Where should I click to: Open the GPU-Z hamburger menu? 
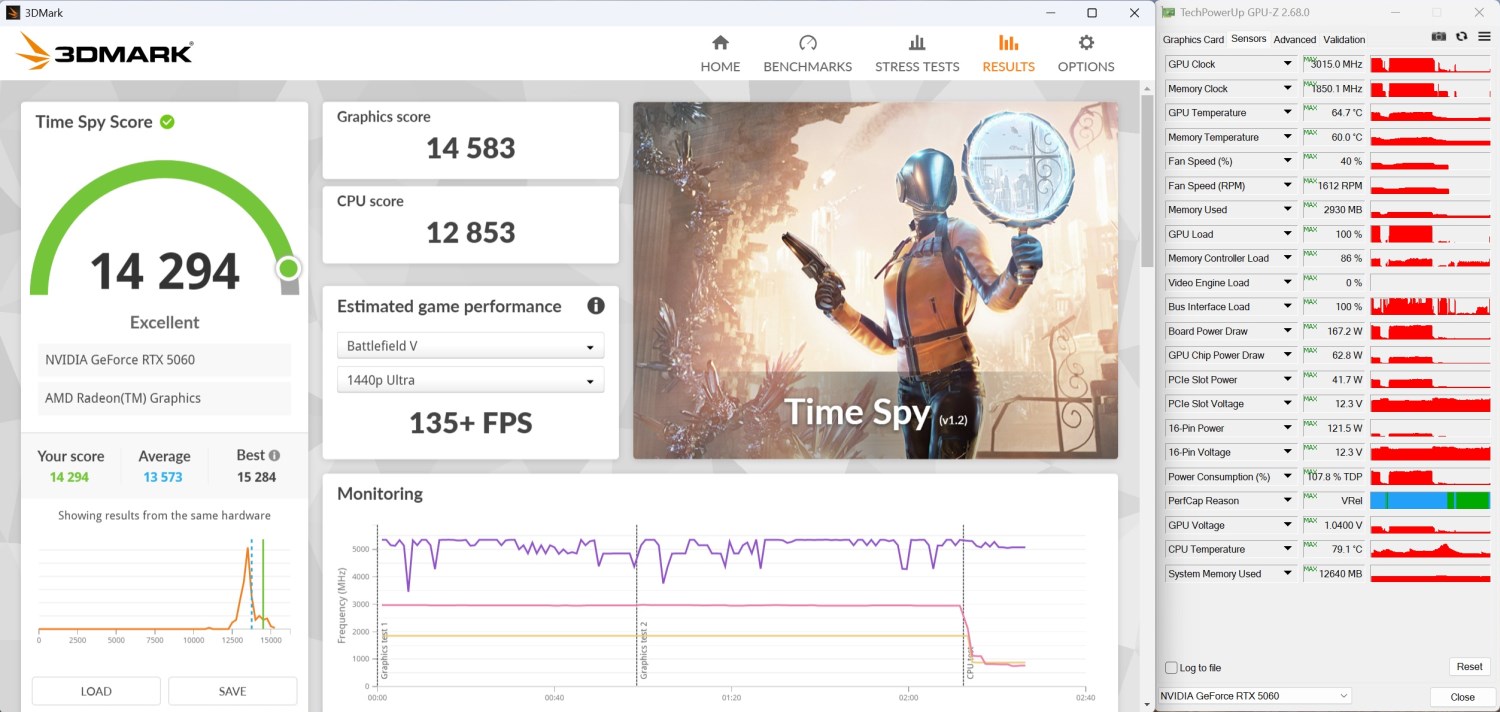point(1483,37)
